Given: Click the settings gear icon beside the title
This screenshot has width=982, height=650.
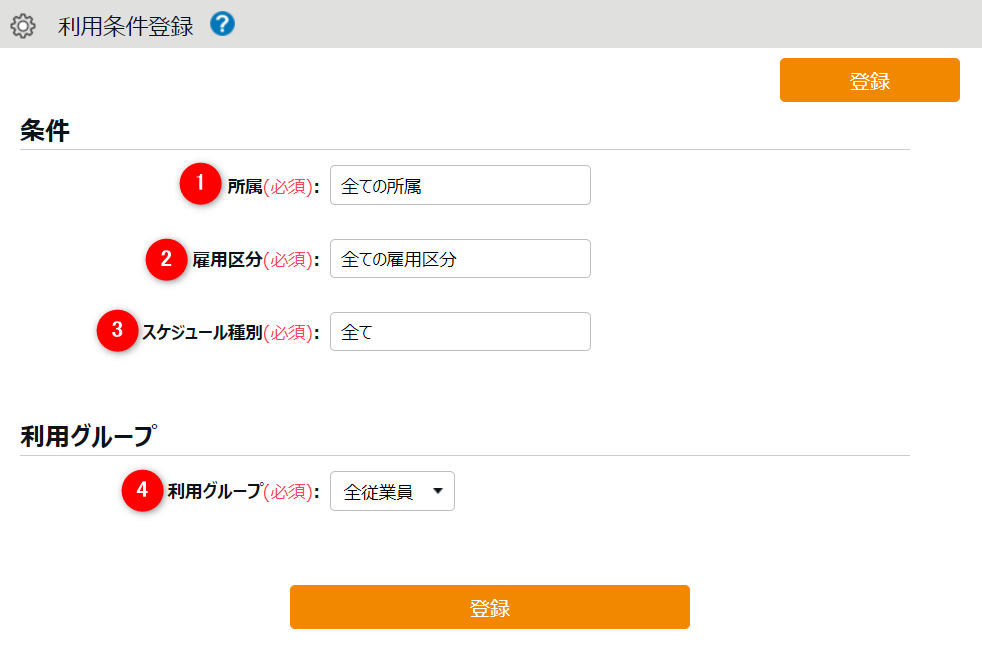Looking at the screenshot, I should 22,26.
